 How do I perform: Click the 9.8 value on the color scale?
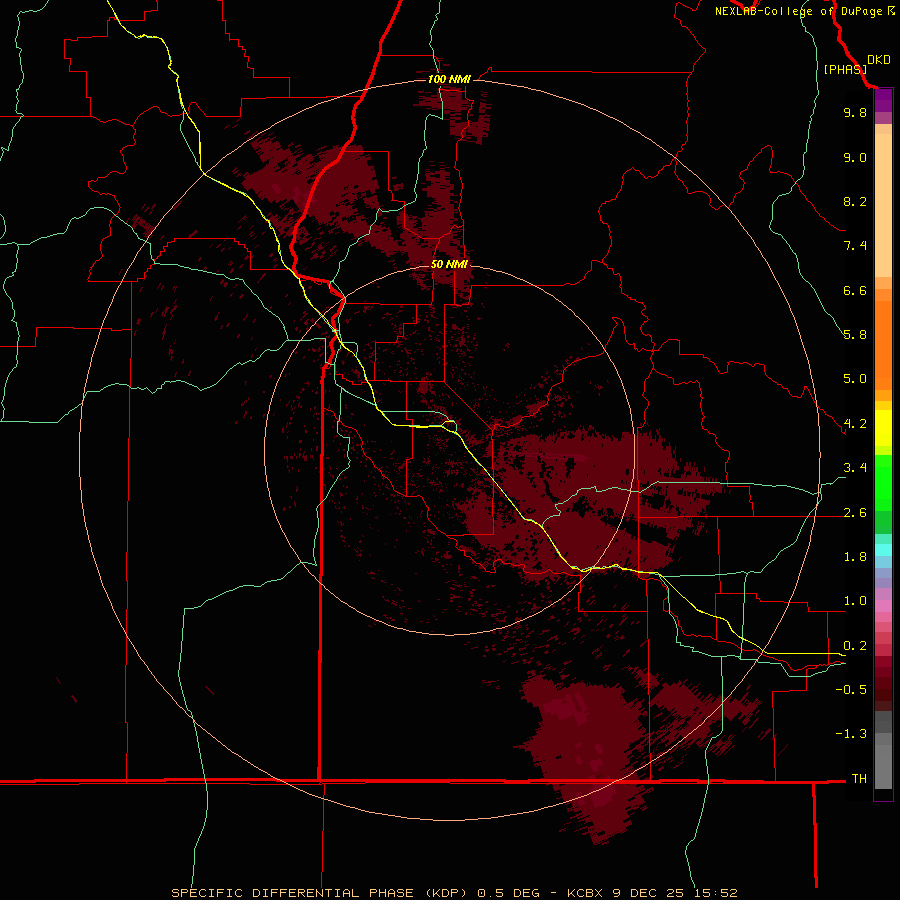[855, 112]
